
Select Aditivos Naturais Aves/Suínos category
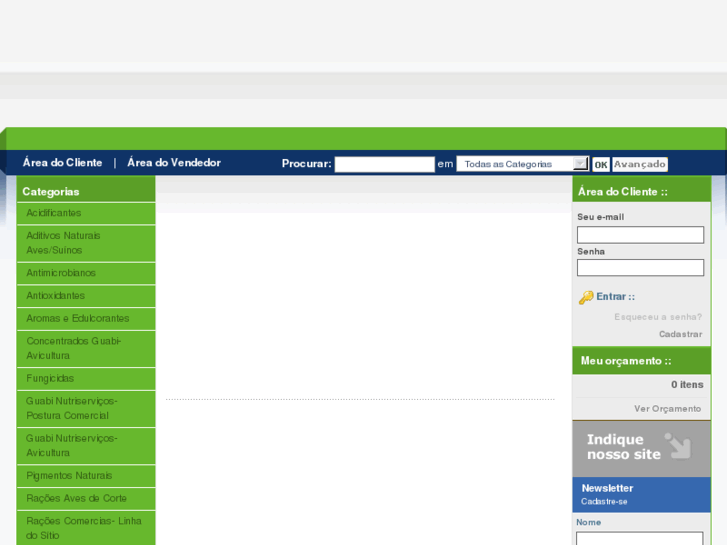click(x=86, y=243)
